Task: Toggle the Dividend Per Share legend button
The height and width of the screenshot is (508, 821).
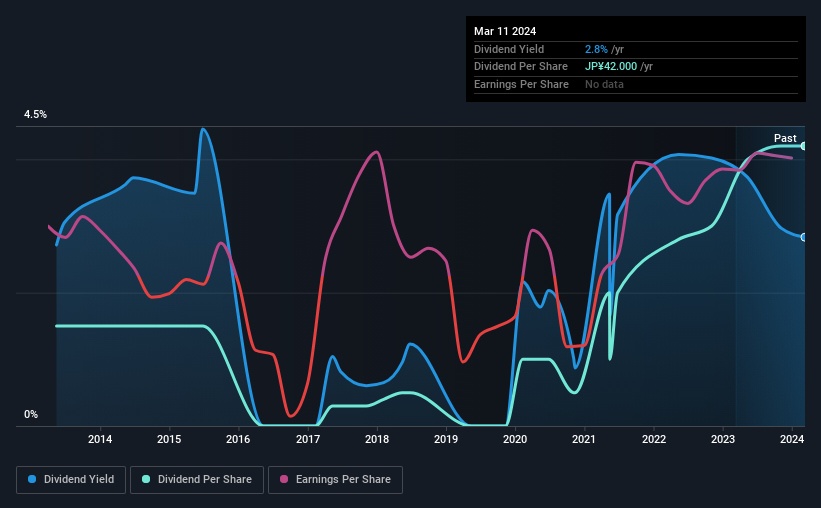Action: click(197, 480)
